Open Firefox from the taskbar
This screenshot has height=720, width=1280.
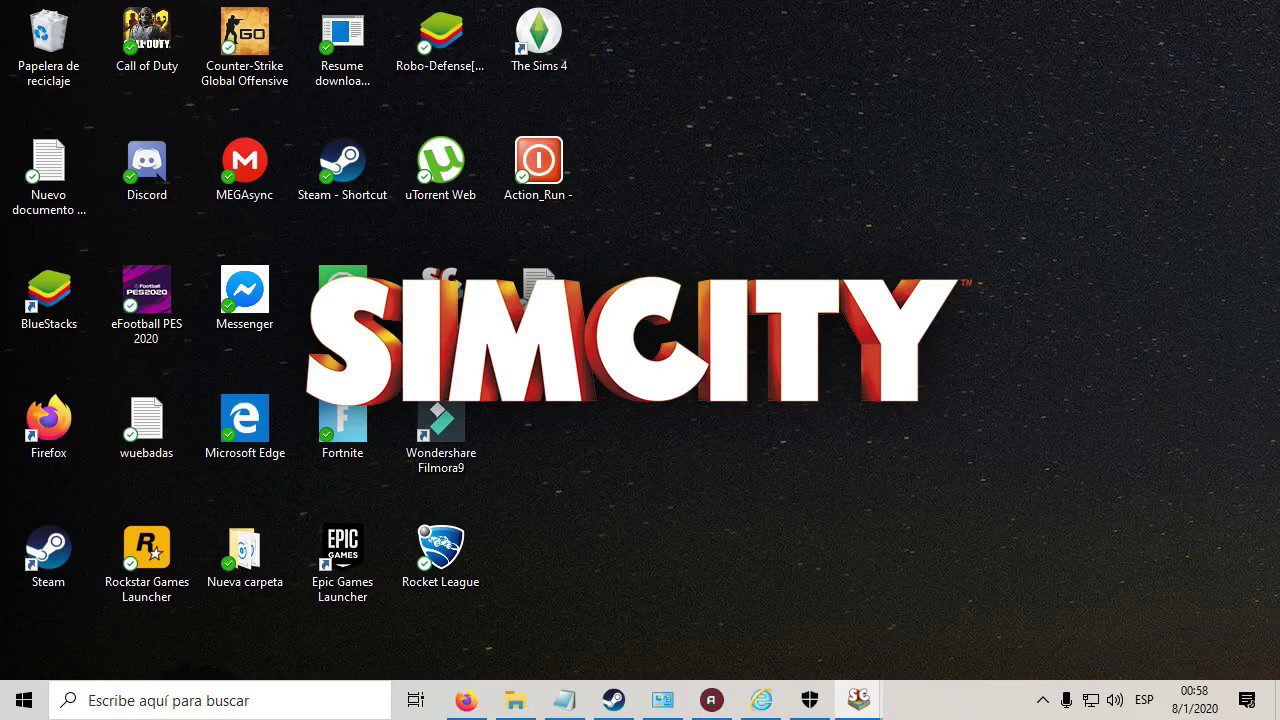tap(466, 700)
